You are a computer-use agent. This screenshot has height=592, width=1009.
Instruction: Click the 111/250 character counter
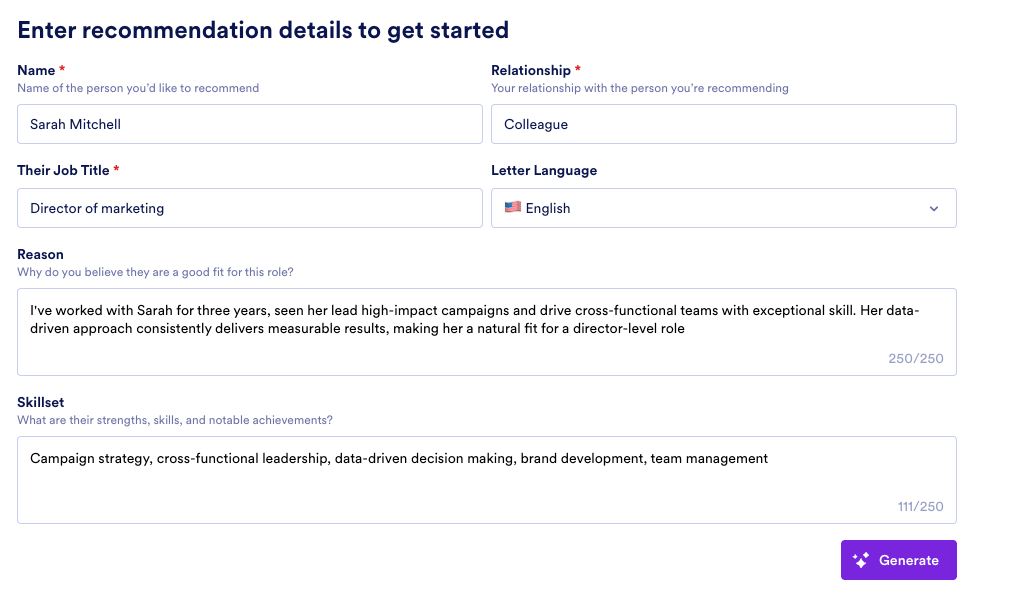[919, 506]
